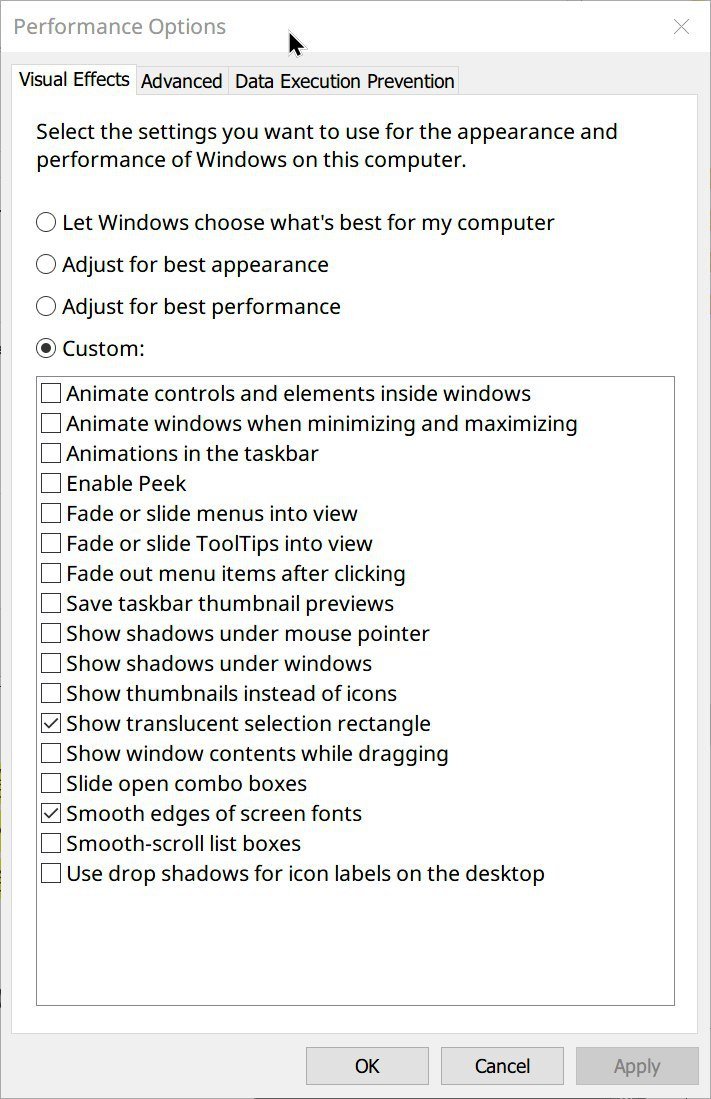Viewport: 711px width, 1099px height.
Task: Select the Custom radio button
Action: coord(46,348)
